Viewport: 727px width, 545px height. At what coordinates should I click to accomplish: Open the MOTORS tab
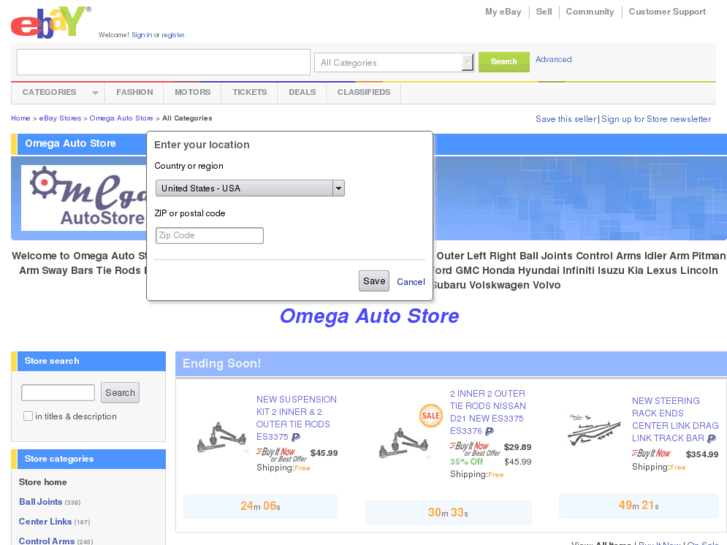click(x=192, y=92)
